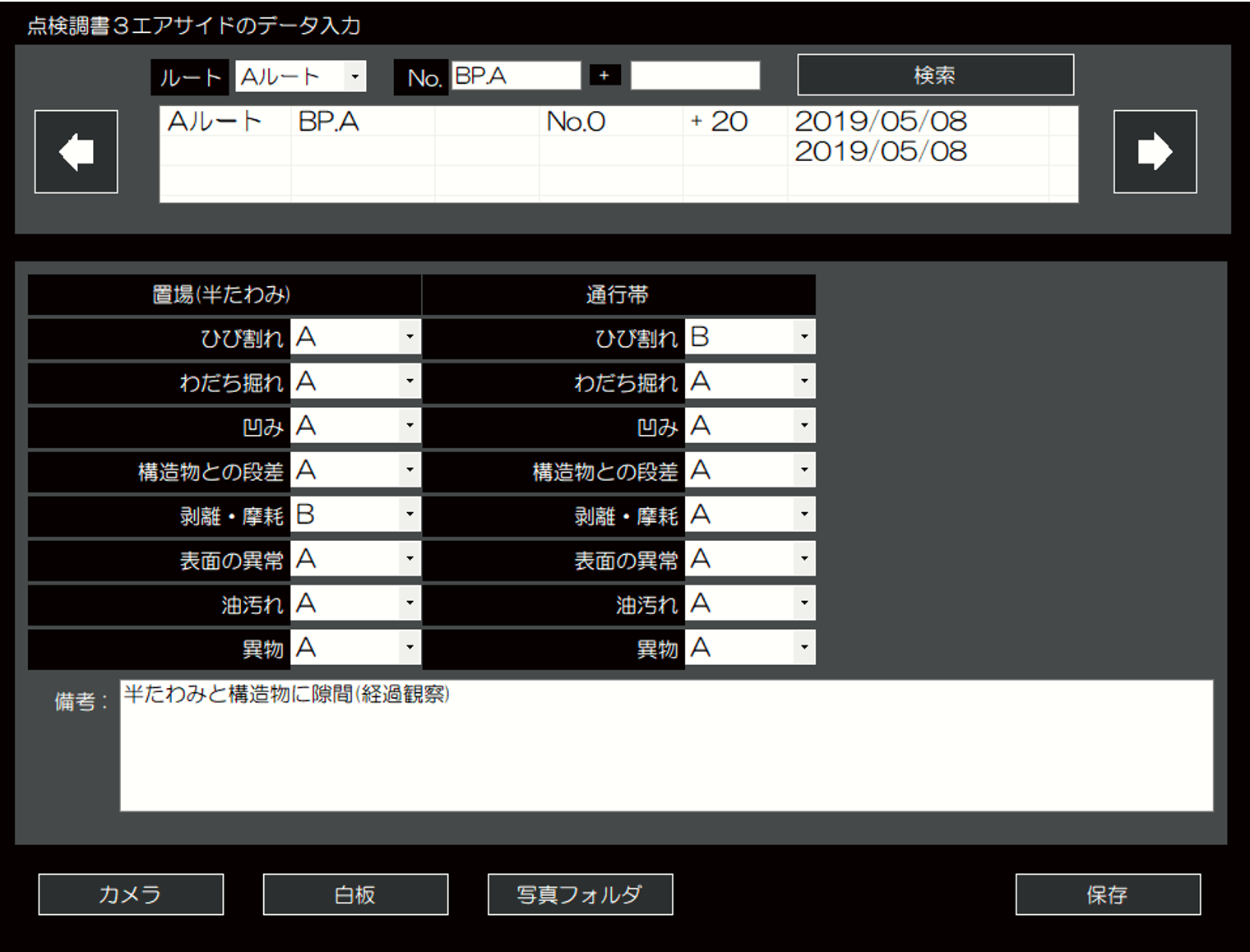Open 通行帯 わだち掘れ rating dropdown
Screen dimensions: 1250x952
[x=803, y=381]
